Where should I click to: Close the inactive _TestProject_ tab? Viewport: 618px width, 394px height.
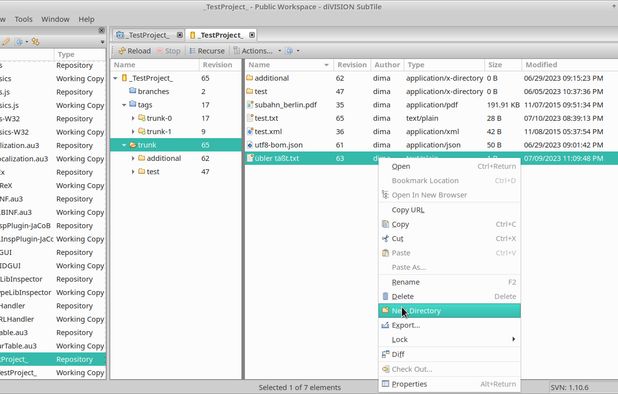(179, 35)
